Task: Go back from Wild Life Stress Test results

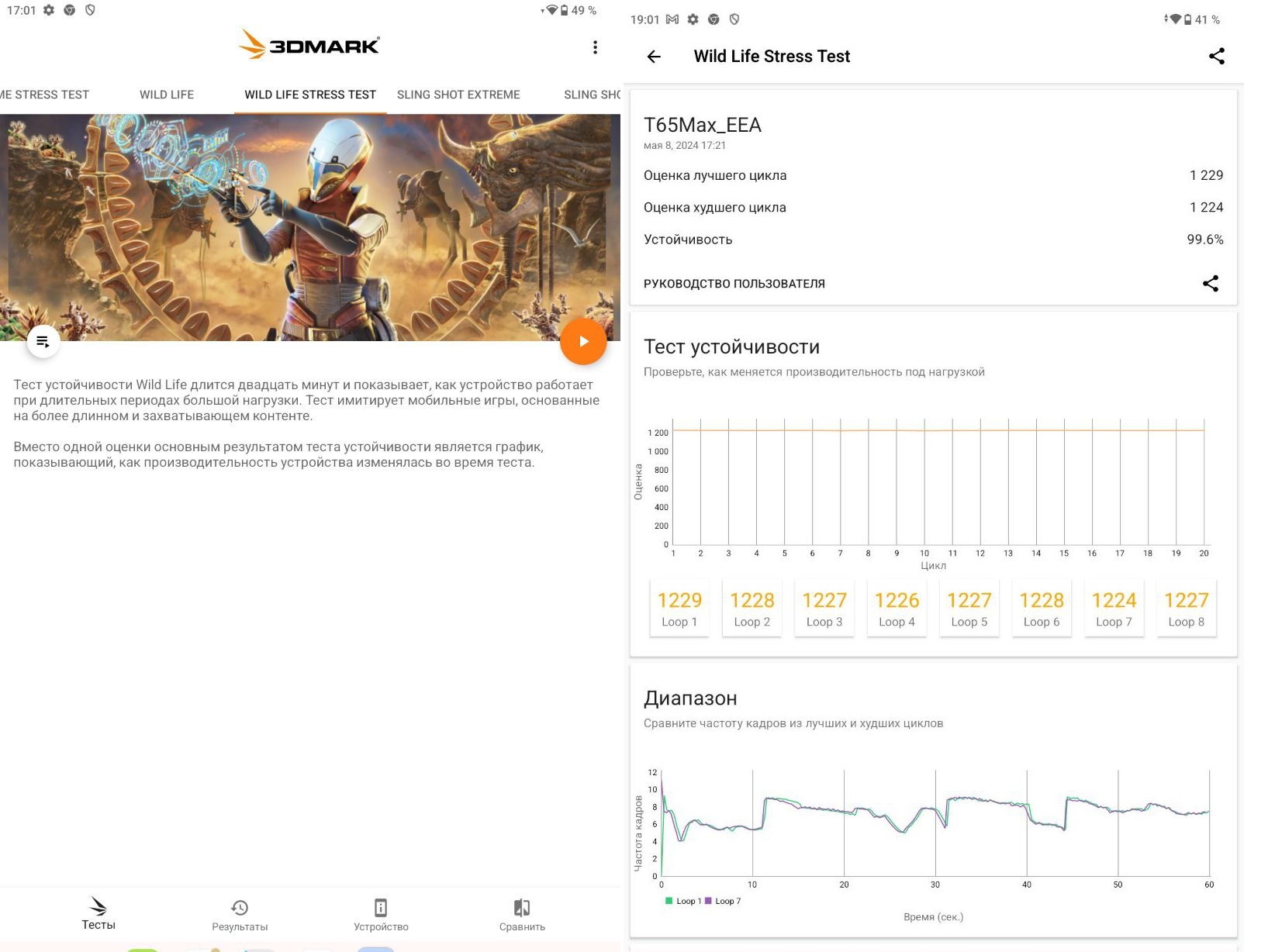Action: pyautogui.click(x=654, y=57)
